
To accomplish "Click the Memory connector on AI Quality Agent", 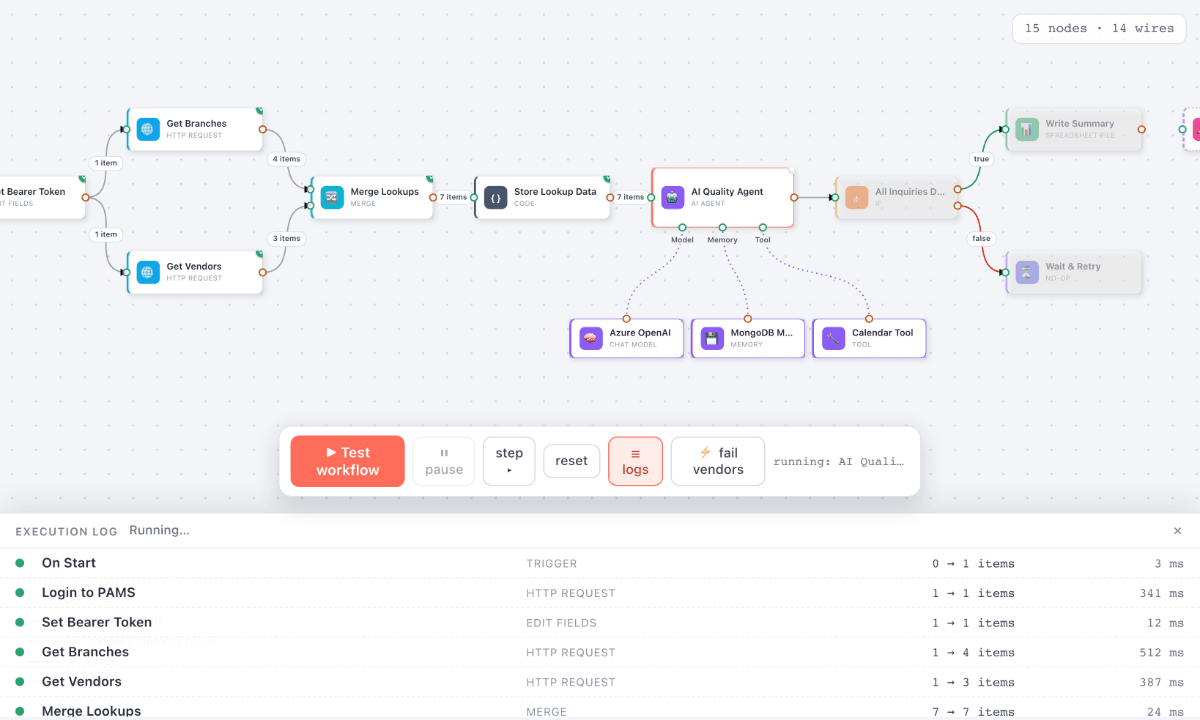I will (722, 227).
